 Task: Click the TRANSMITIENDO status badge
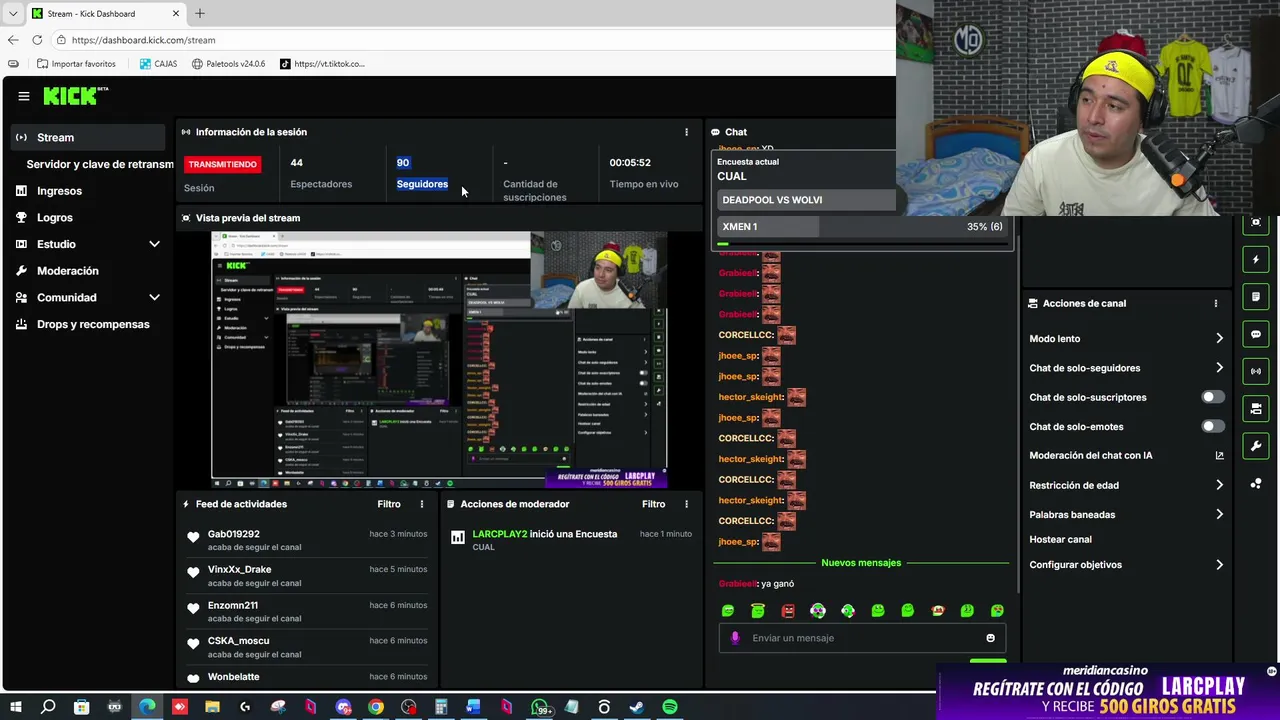[x=222, y=164]
